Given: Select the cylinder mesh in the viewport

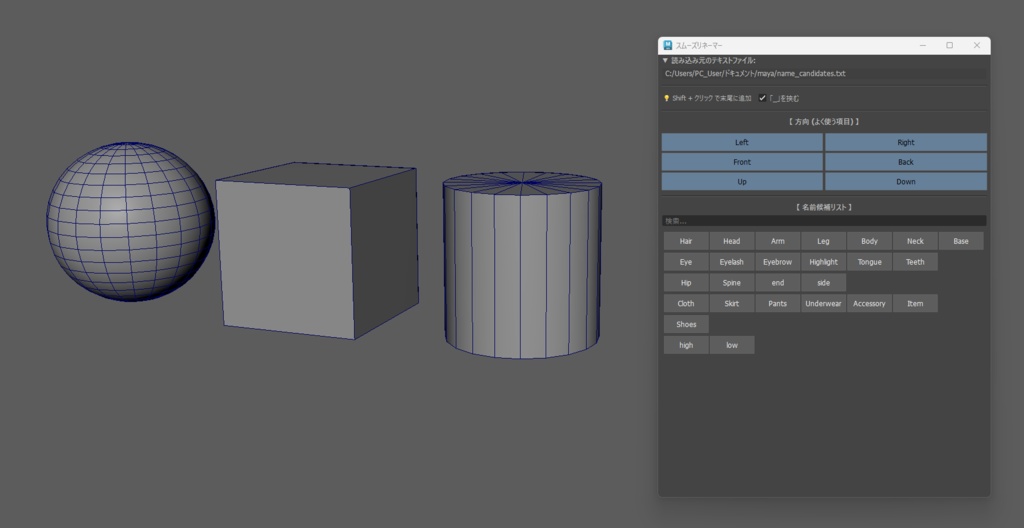Looking at the screenshot, I should 522,265.
